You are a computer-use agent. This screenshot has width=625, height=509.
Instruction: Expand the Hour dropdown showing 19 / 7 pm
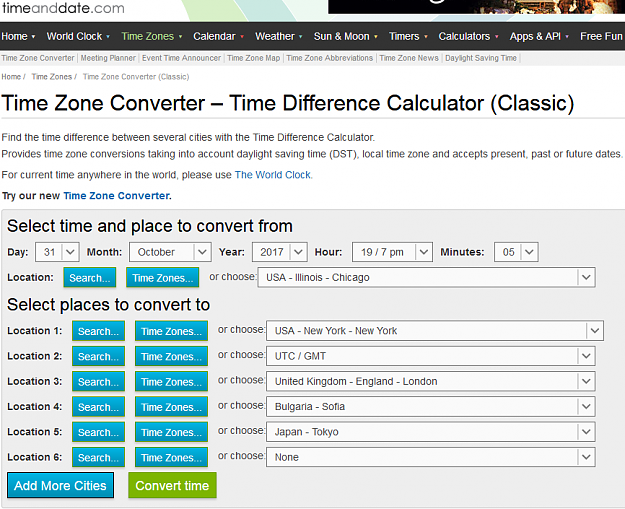pyautogui.click(x=392, y=252)
